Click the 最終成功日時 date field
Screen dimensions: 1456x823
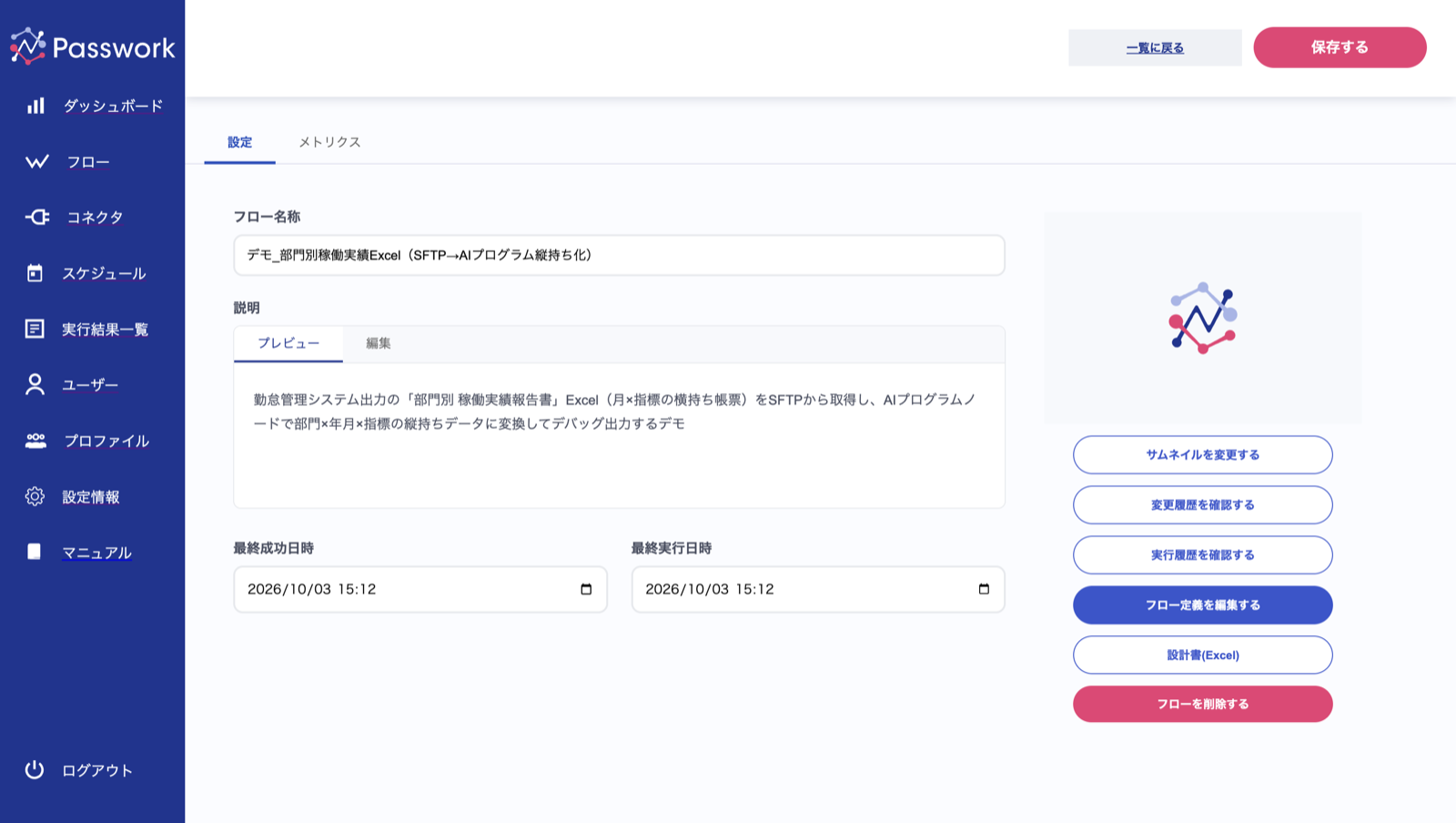420,589
